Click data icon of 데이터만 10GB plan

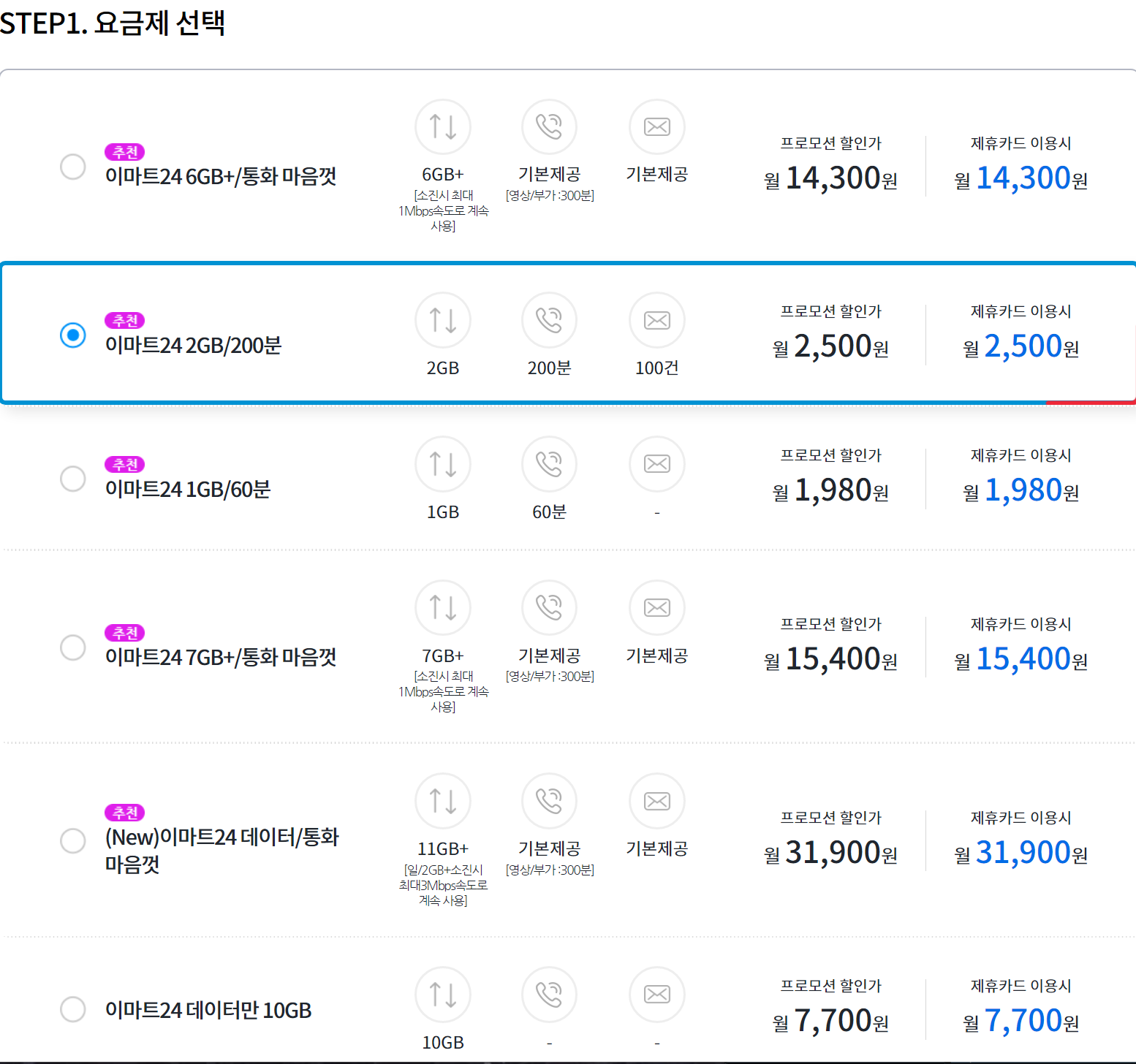[x=443, y=995]
